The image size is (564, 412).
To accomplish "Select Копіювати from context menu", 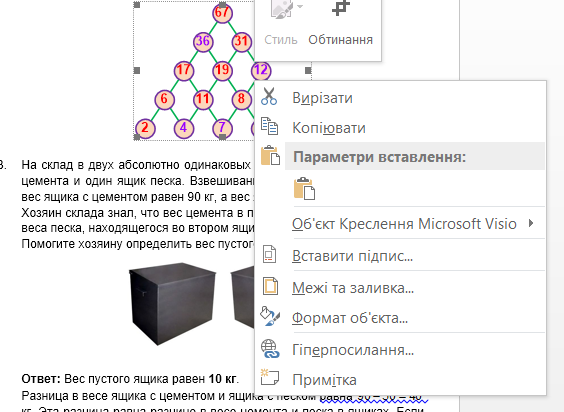I will tap(400, 128).
